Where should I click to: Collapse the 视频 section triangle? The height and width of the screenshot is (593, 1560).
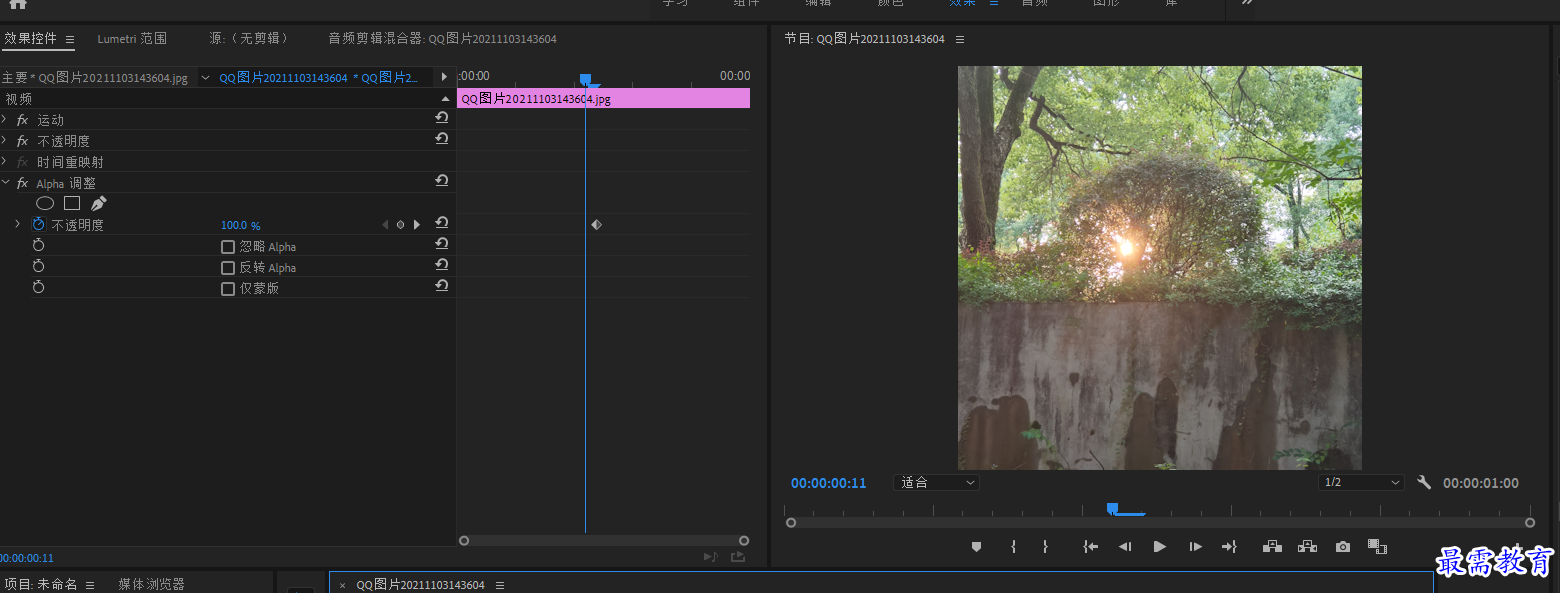446,99
